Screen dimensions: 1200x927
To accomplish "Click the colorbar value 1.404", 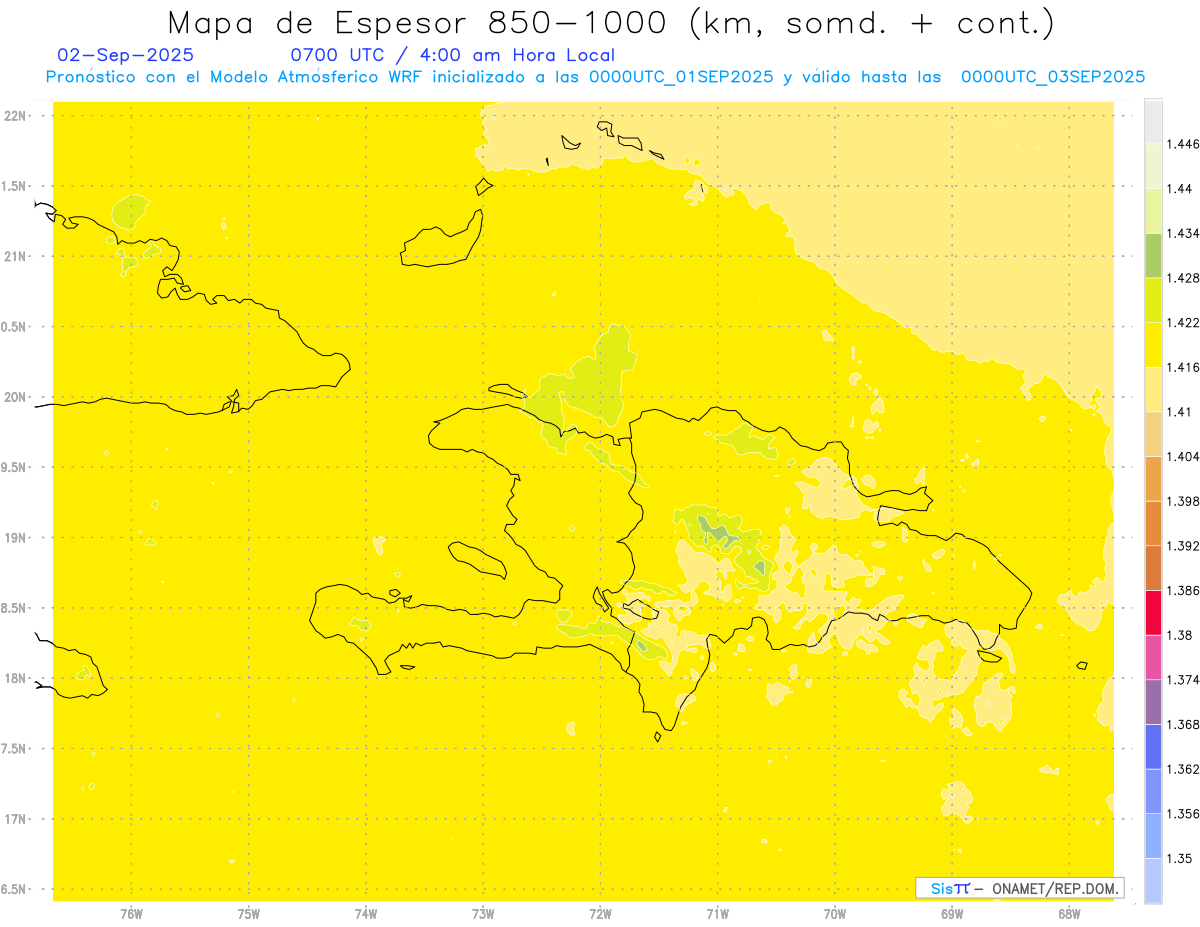I will pyautogui.click(x=1181, y=456).
